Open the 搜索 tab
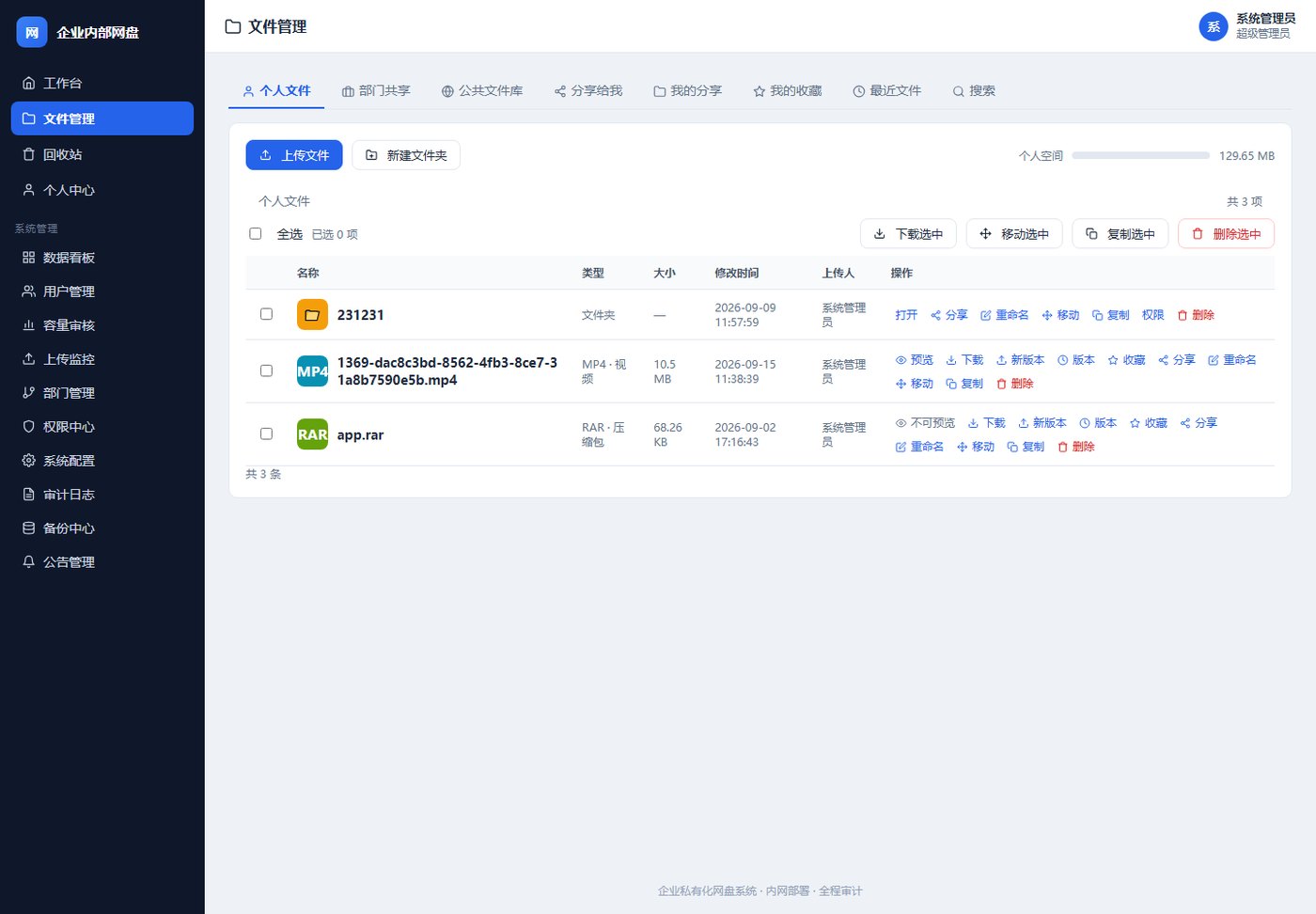1316x914 pixels. [x=974, y=91]
